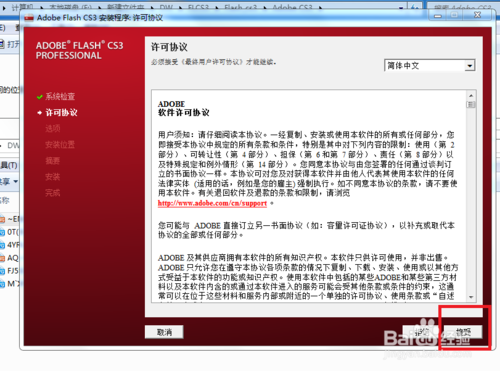Select the 安装 step in sidebar
The image size is (500, 371).
[53, 177]
